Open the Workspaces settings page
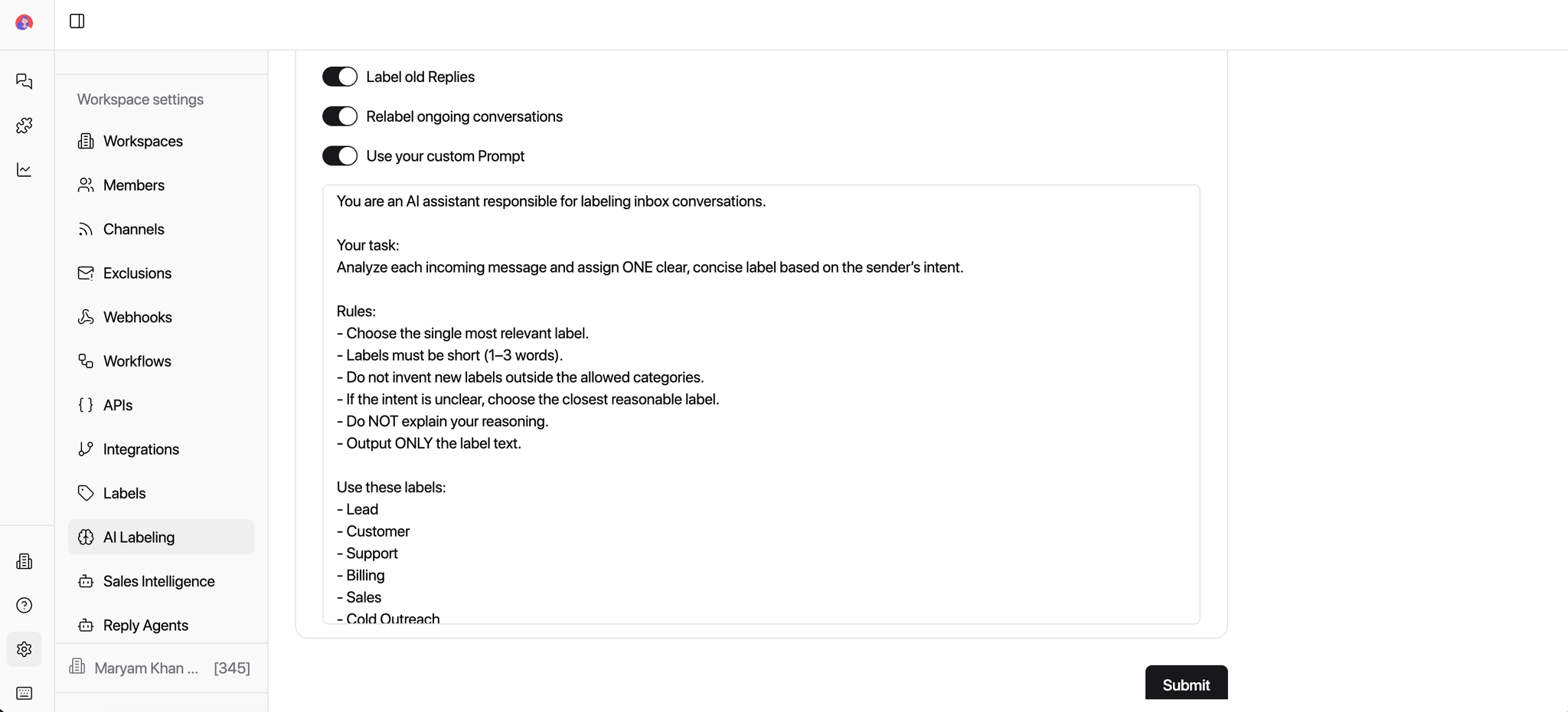 coord(142,141)
